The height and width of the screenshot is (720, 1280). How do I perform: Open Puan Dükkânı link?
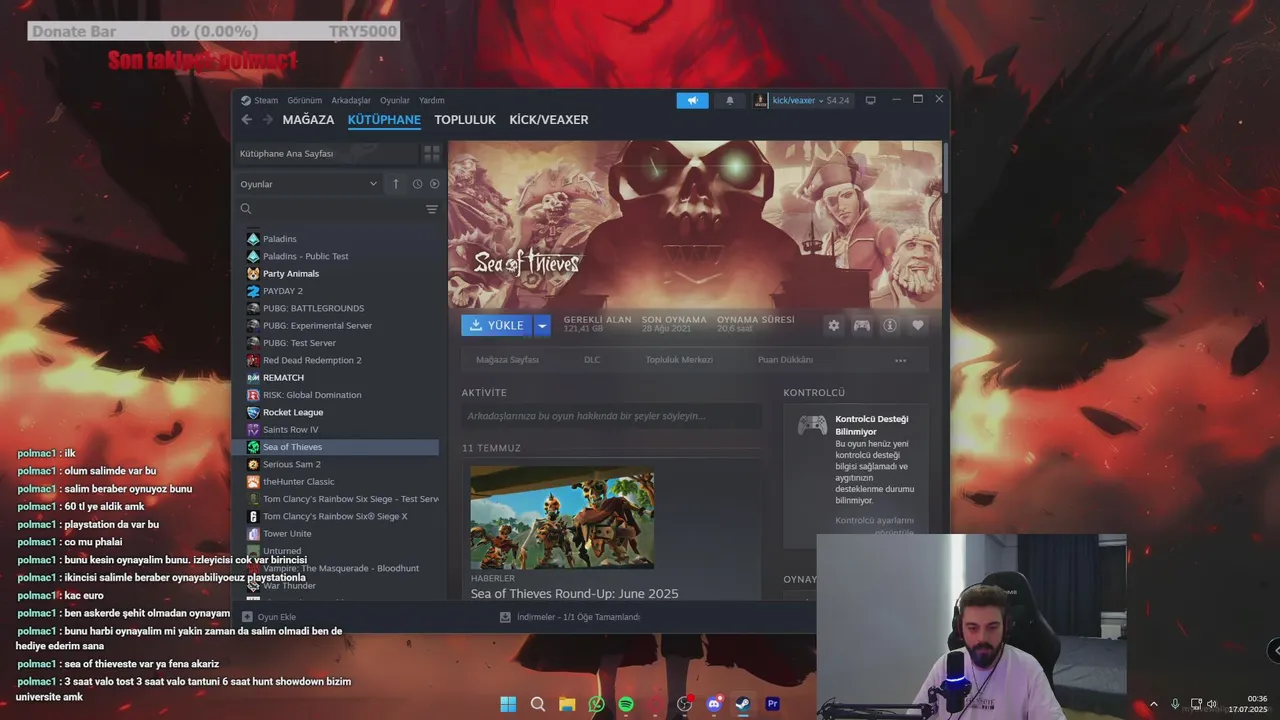[785, 360]
